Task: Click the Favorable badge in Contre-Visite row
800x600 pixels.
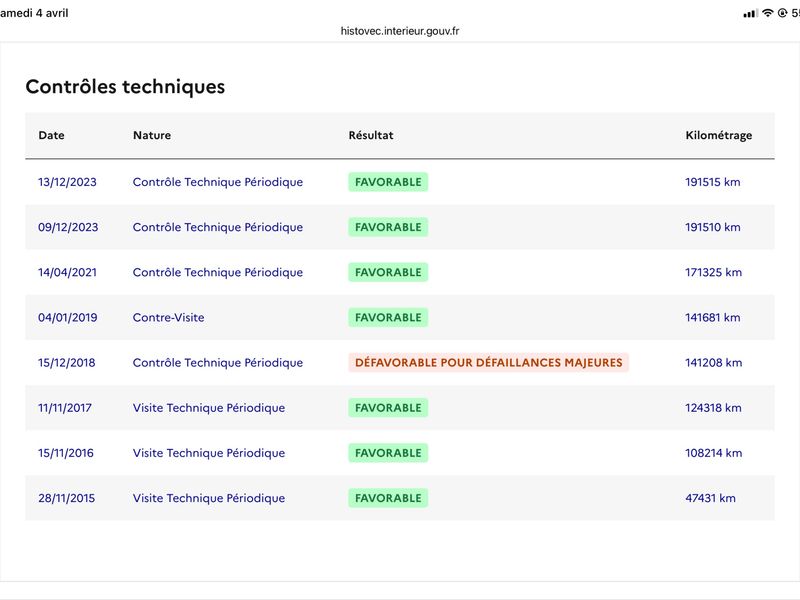Action: 388,317
